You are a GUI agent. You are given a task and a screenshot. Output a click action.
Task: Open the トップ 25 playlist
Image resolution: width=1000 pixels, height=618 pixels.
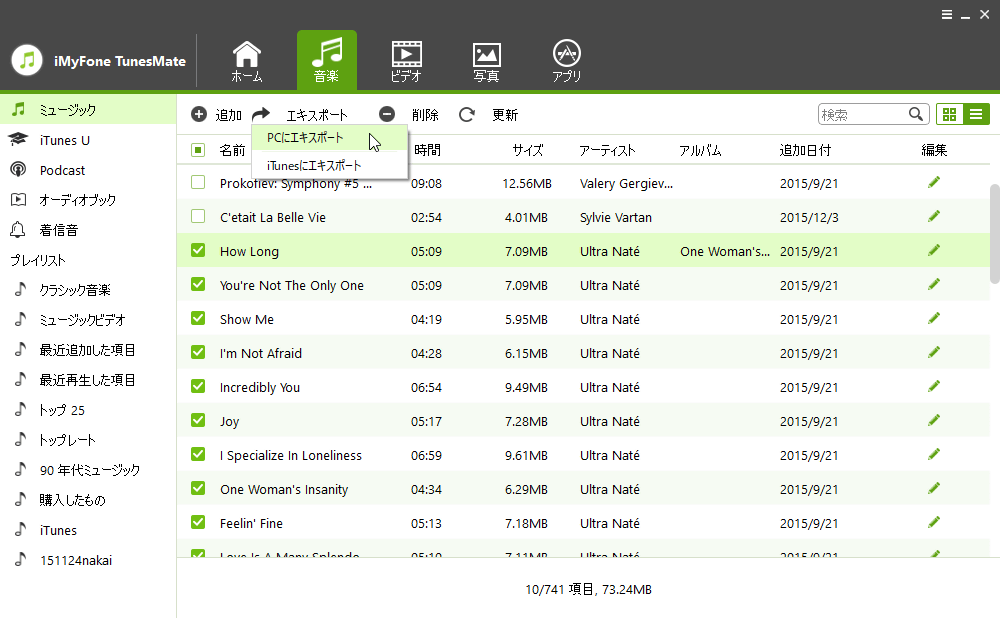click(x=88, y=410)
